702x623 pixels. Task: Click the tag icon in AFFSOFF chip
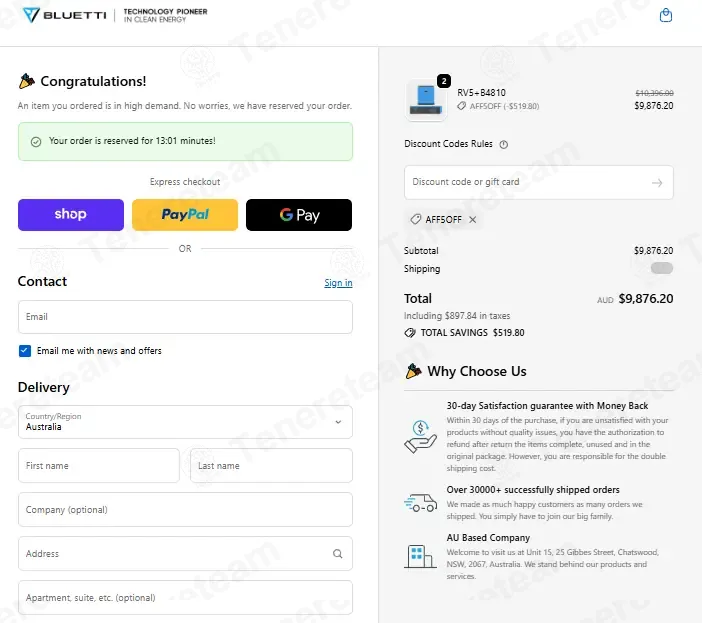click(x=416, y=219)
